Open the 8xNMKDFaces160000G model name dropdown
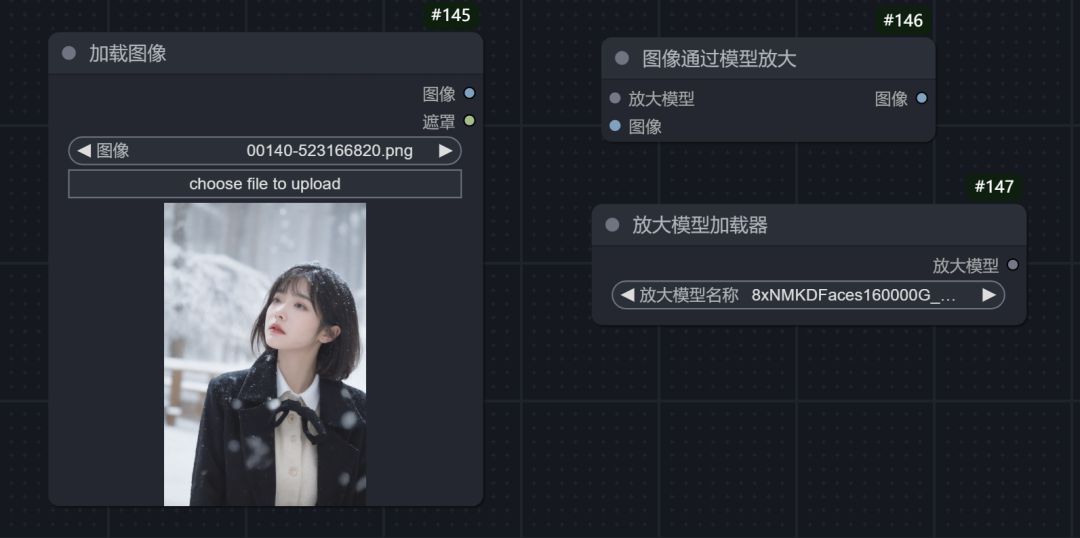Screen dimensions: 1080x538 click(809, 295)
